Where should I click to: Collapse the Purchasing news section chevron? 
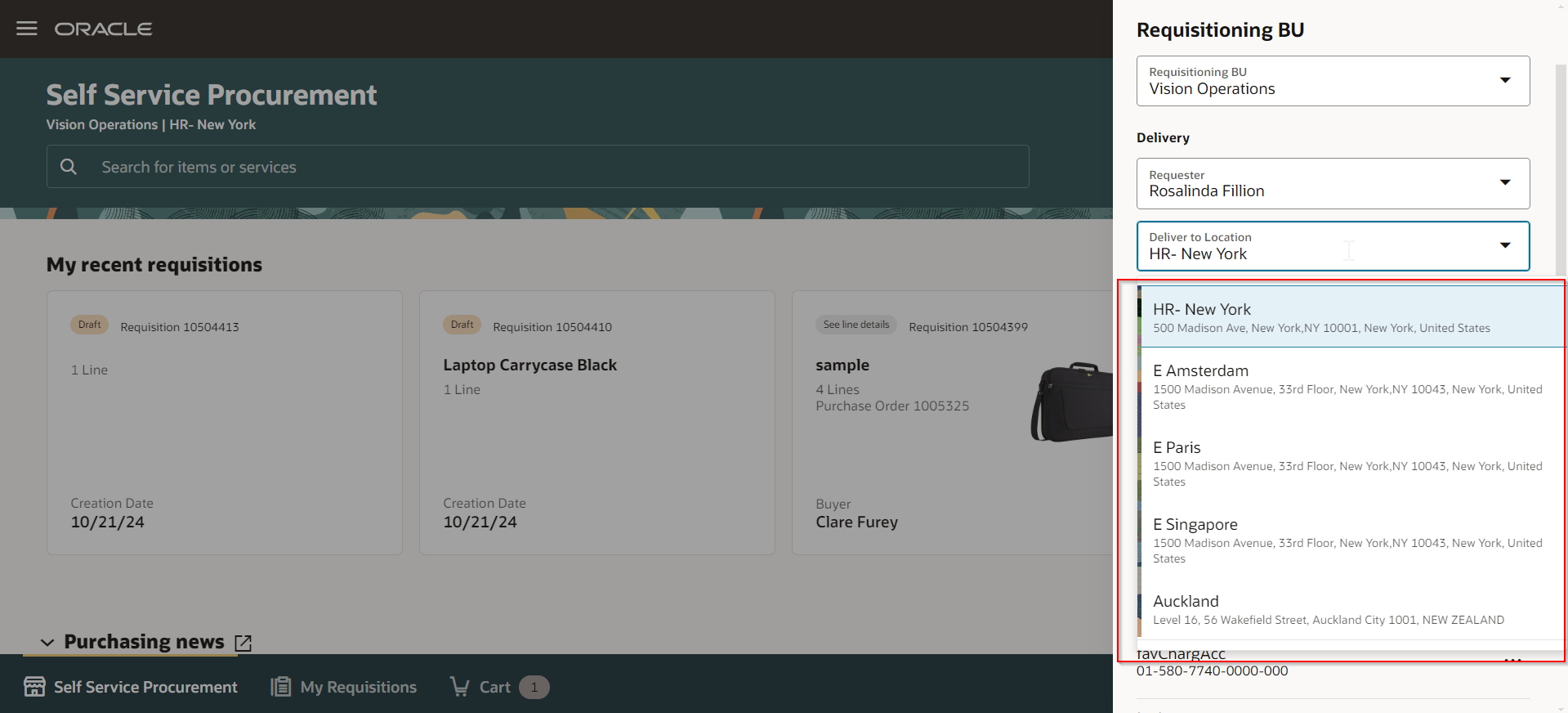[47, 643]
